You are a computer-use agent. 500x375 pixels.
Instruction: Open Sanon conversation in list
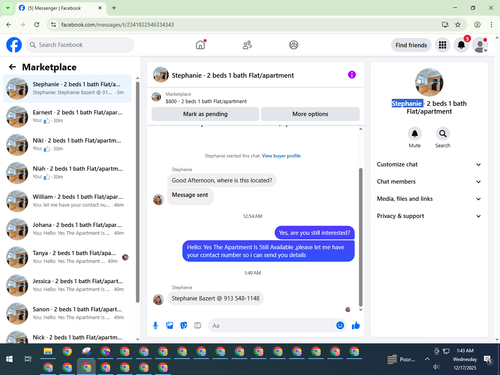tap(67, 314)
